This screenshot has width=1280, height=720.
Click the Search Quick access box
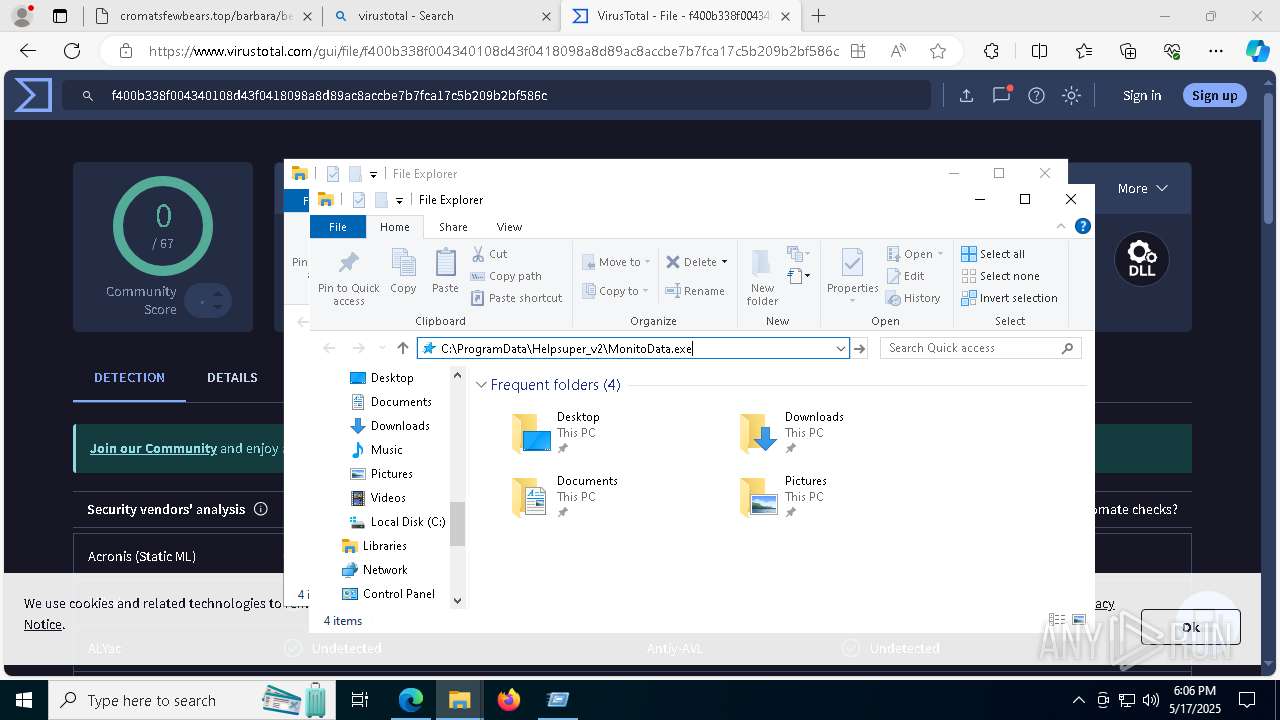(x=980, y=348)
